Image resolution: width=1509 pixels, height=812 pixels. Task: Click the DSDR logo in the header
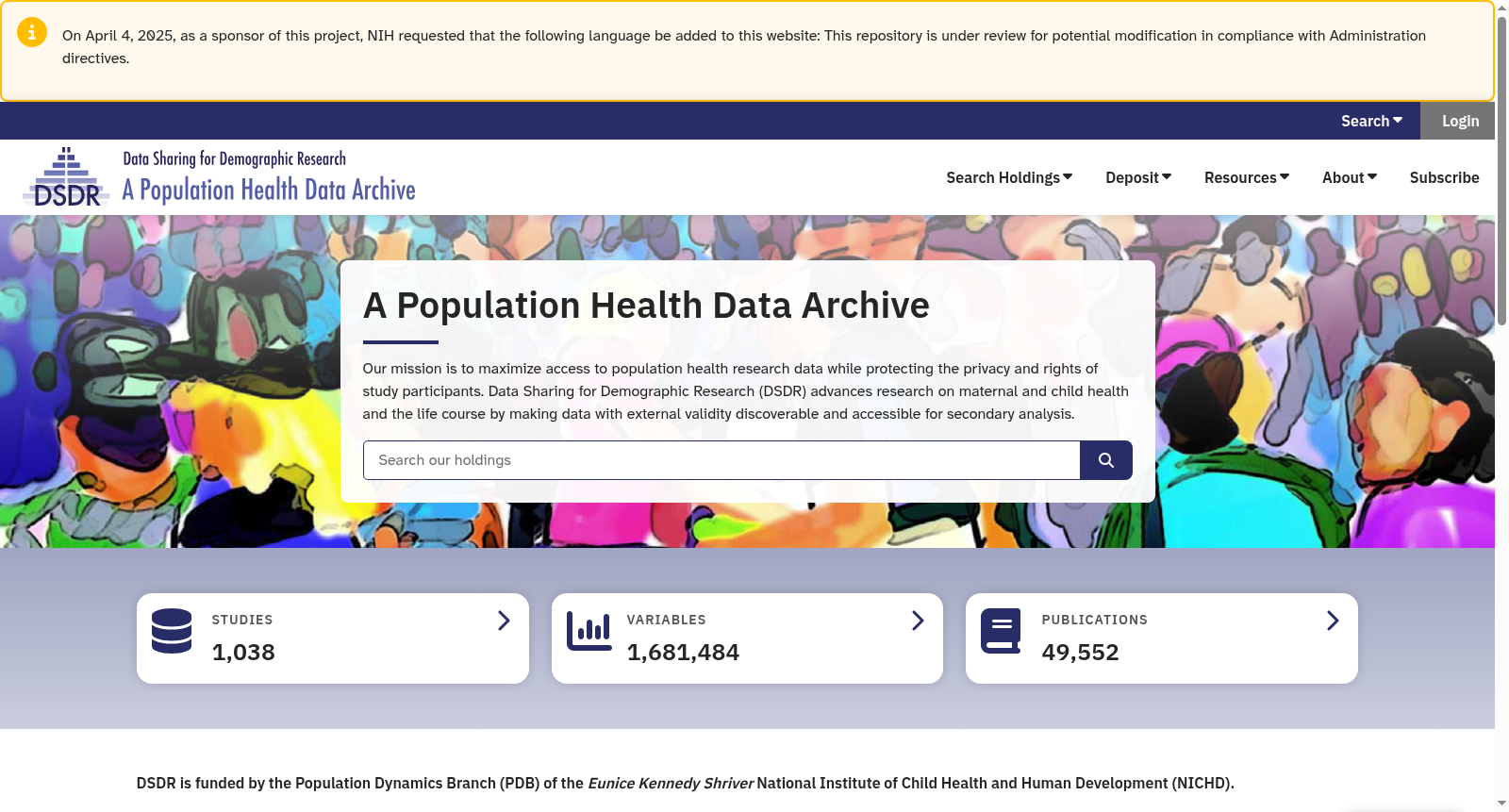tap(66, 177)
